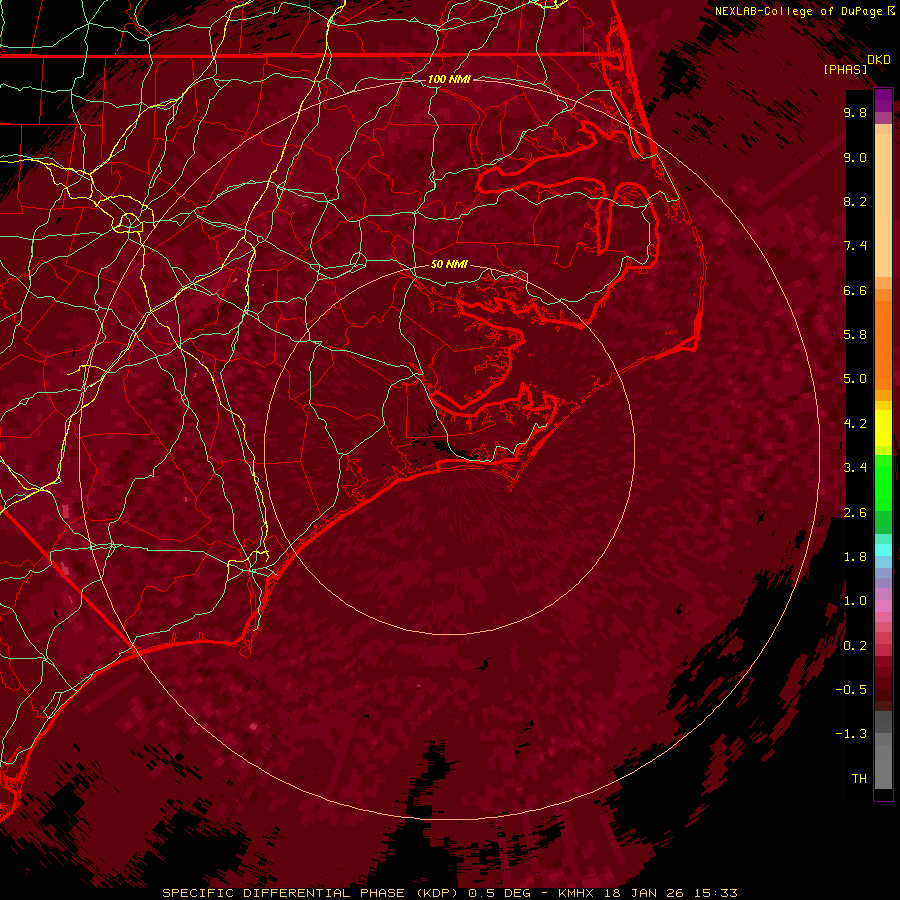Click the 4.2 scale value
The width and height of the screenshot is (900, 900).
[x=855, y=424]
